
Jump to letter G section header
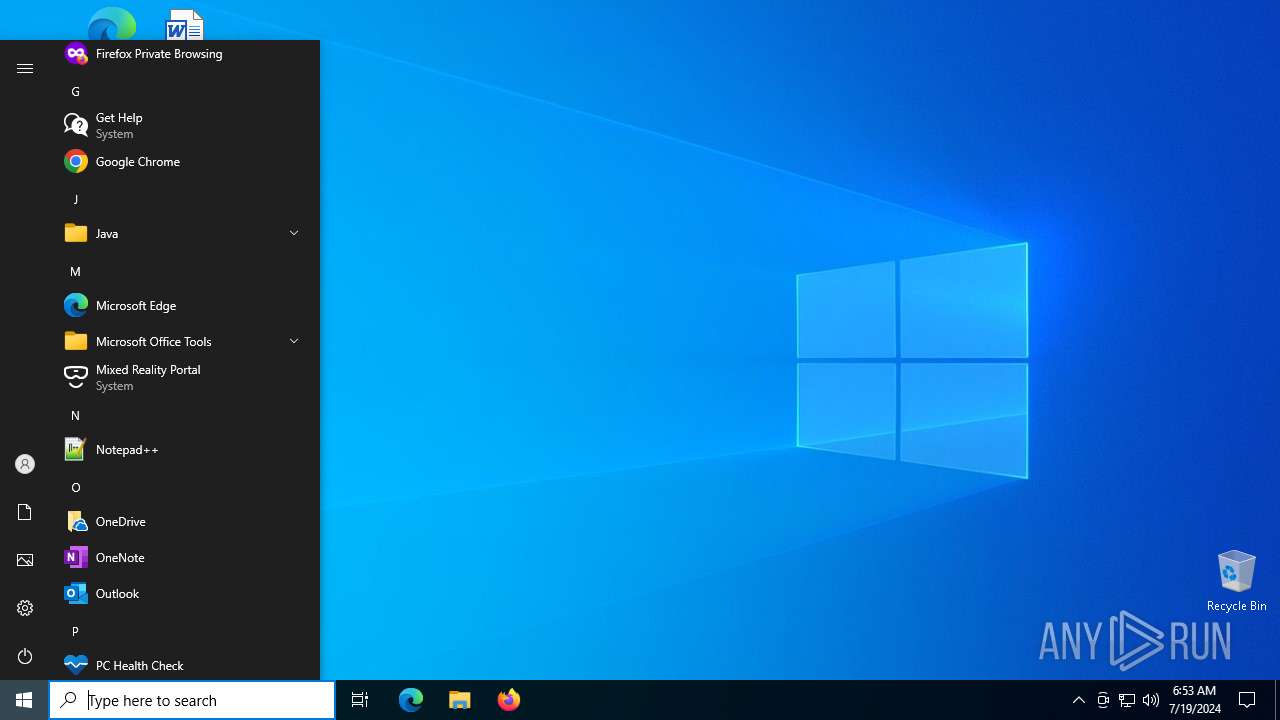[75, 91]
